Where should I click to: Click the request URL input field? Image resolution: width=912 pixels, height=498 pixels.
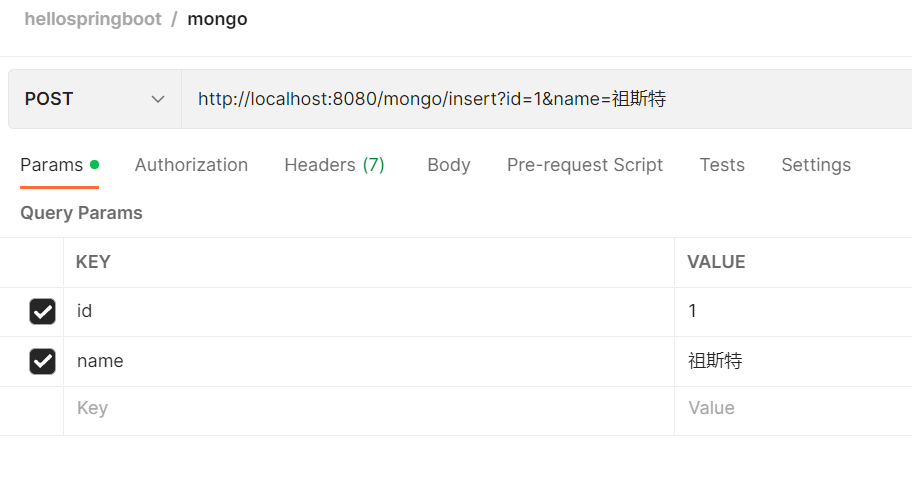coord(540,99)
